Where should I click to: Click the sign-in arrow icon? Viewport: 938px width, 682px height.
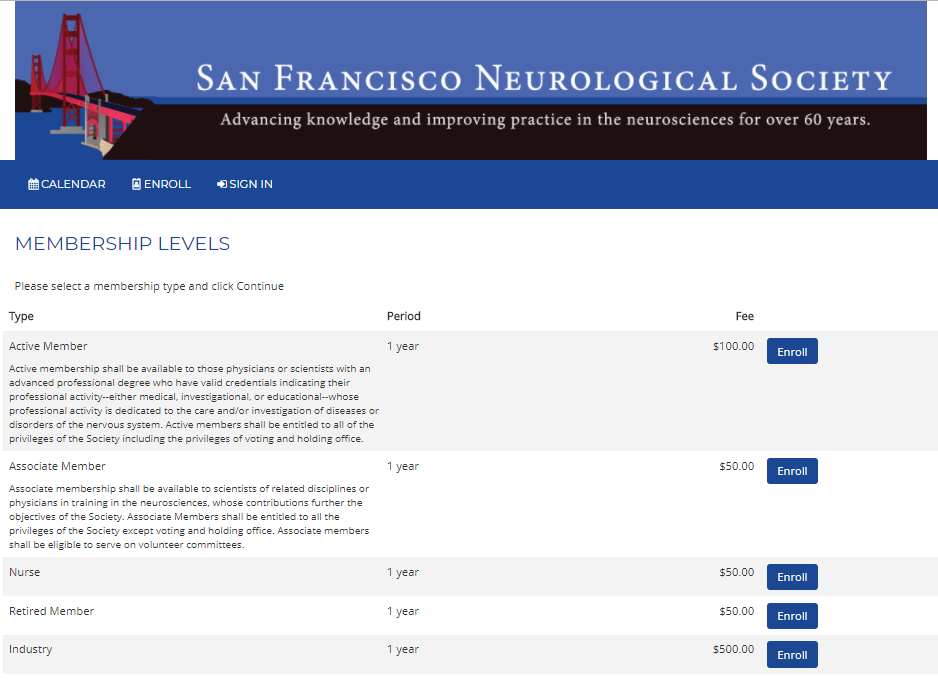coord(222,184)
